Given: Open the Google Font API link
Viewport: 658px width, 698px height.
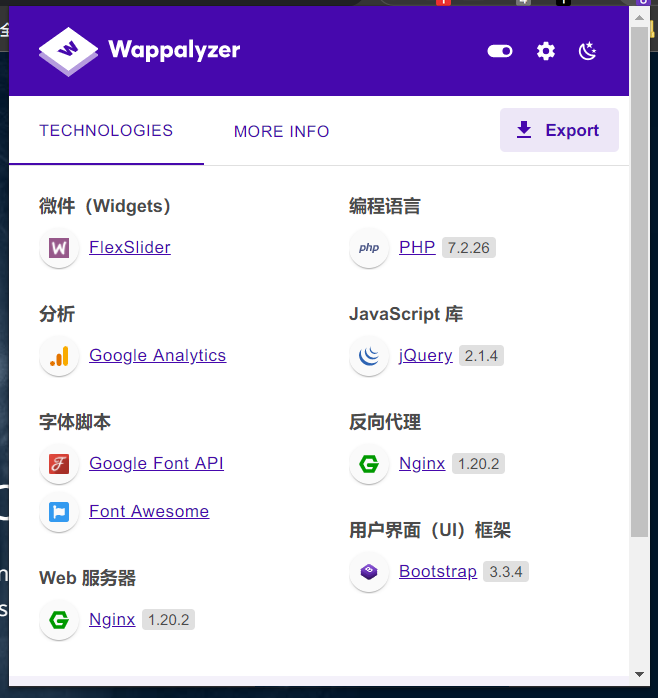Looking at the screenshot, I should pyautogui.click(x=156, y=464).
